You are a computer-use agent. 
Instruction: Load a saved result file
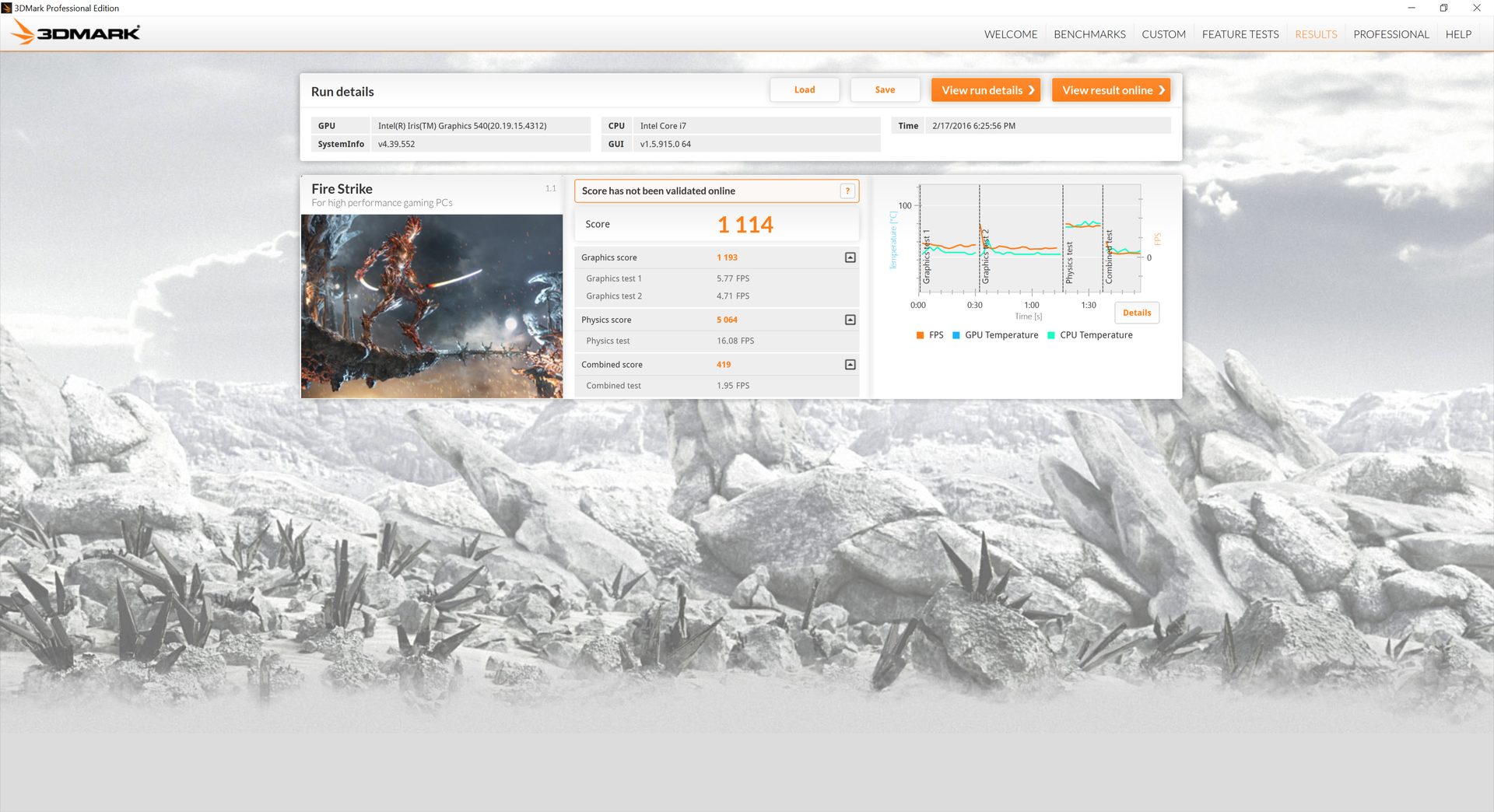[x=805, y=90]
